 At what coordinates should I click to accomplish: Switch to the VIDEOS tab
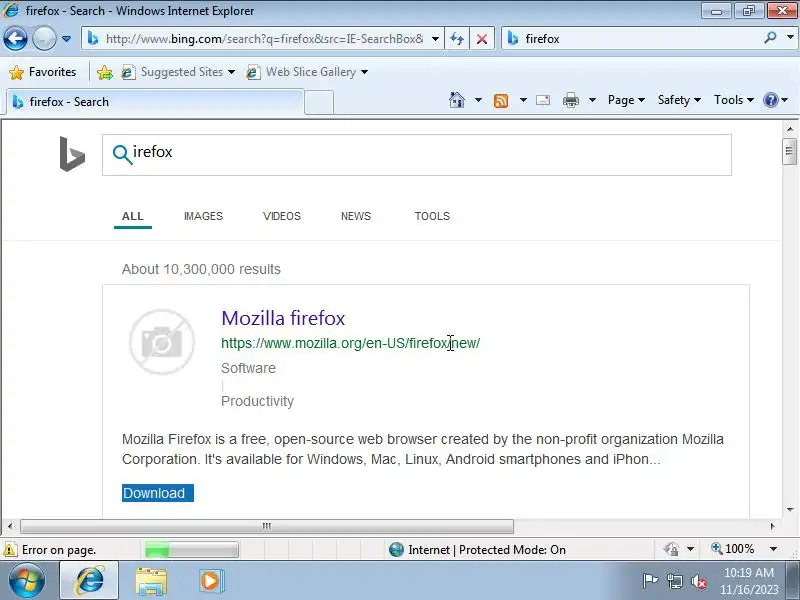[x=282, y=216]
